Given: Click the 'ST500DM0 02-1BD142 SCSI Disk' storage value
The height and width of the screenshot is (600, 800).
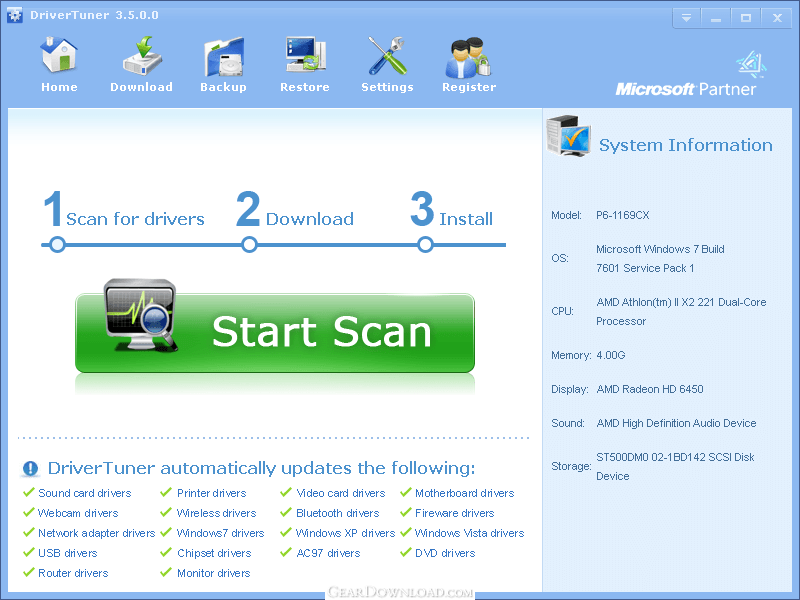Looking at the screenshot, I should pyautogui.click(x=675, y=457).
